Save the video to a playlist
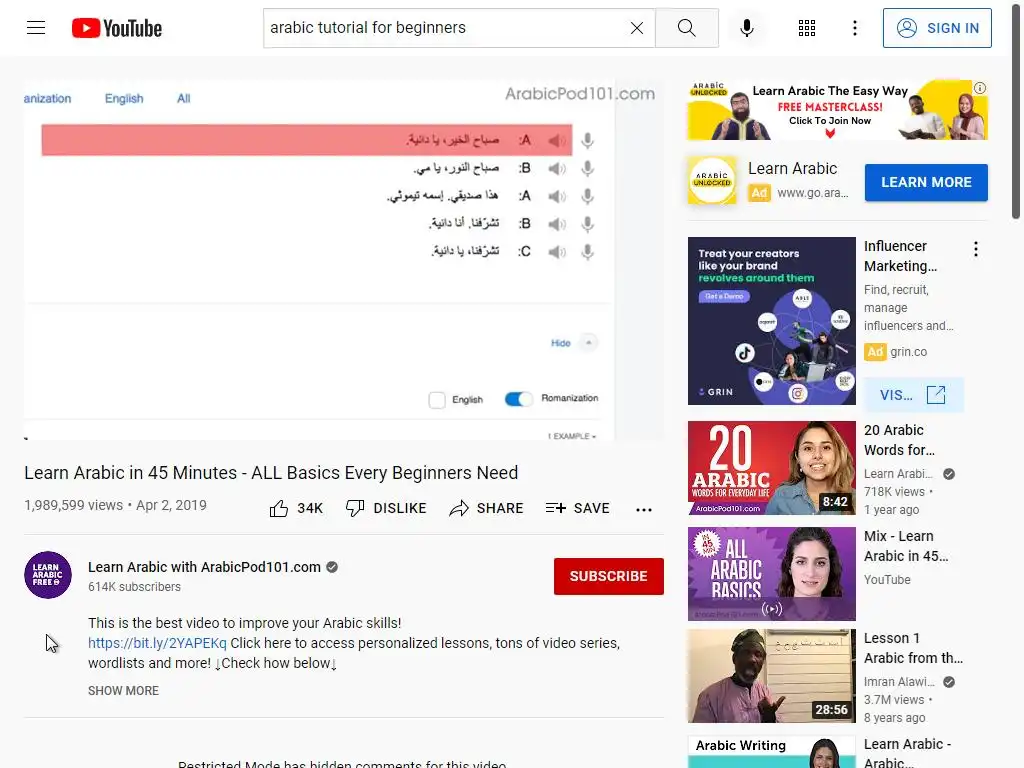The image size is (1024, 768). point(578,508)
